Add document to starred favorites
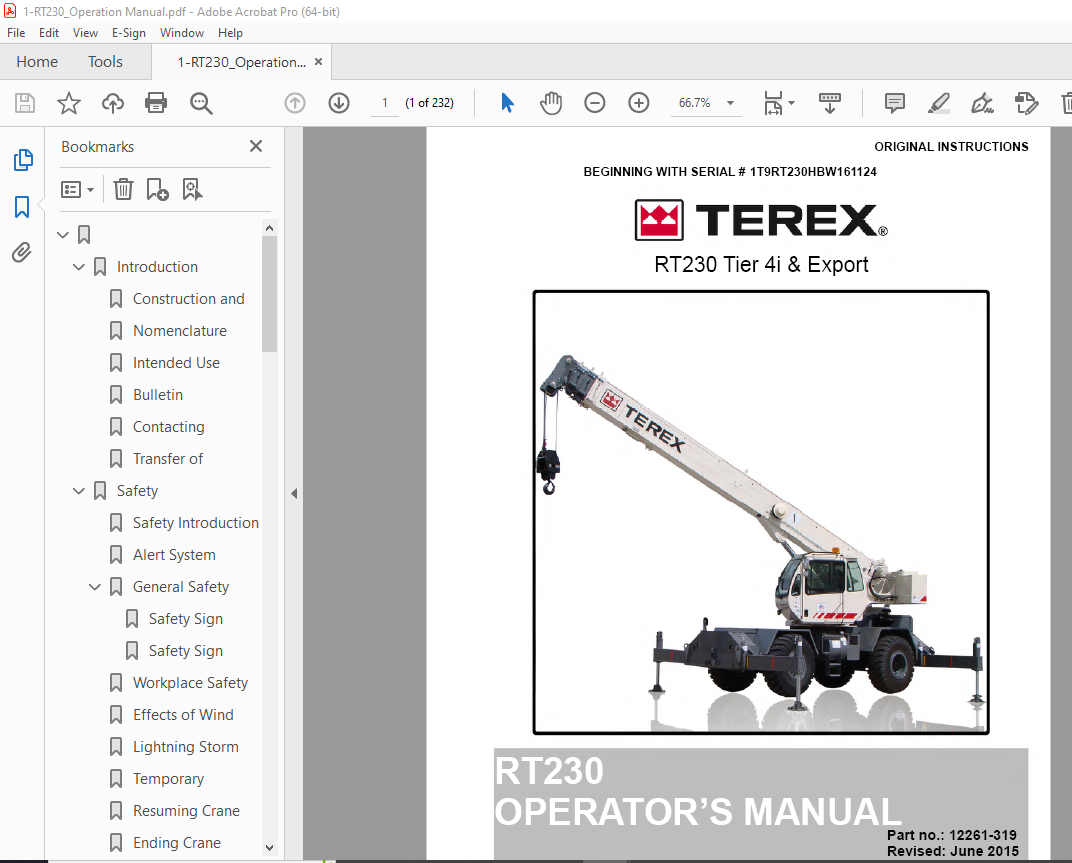 pyautogui.click(x=68, y=103)
